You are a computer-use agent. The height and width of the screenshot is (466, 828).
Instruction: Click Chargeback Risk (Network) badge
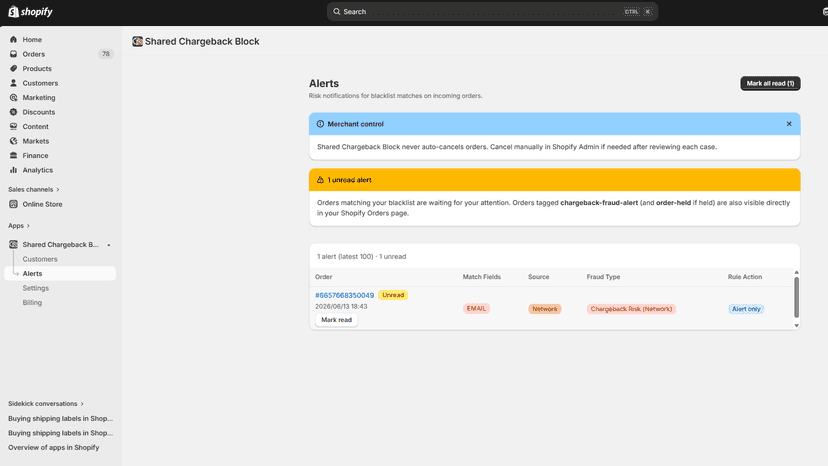(631, 309)
